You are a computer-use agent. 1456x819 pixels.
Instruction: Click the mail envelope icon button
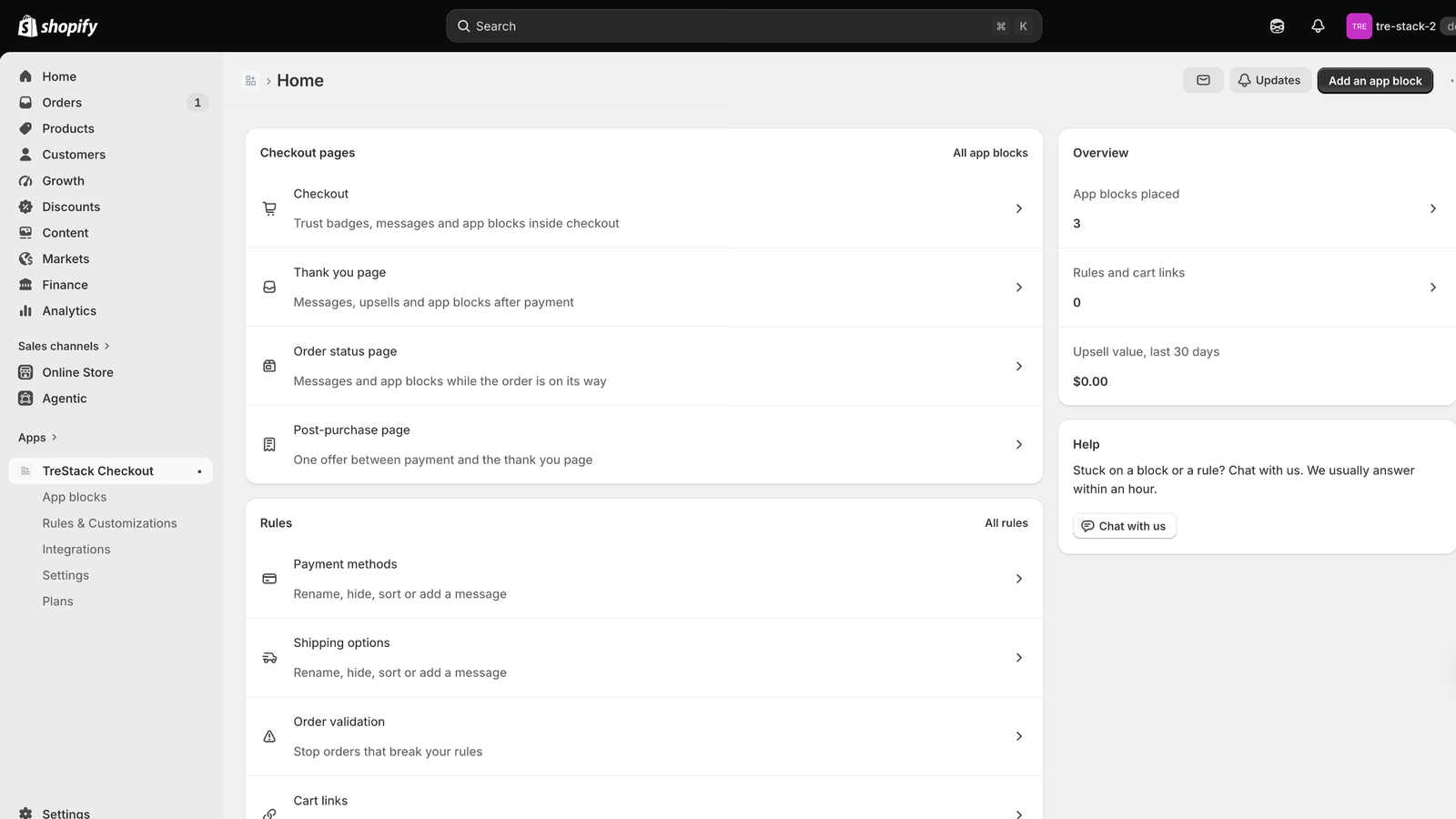click(1203, 80)
